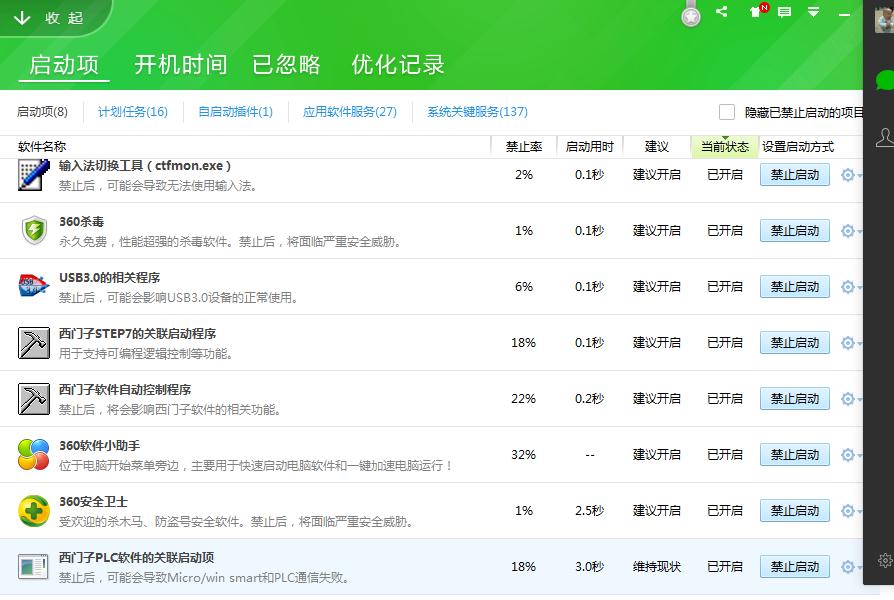Screen dimensions: 894x600
Task: Open gear options dropdown for 西门子PLC软件 row
Action: 850,566
